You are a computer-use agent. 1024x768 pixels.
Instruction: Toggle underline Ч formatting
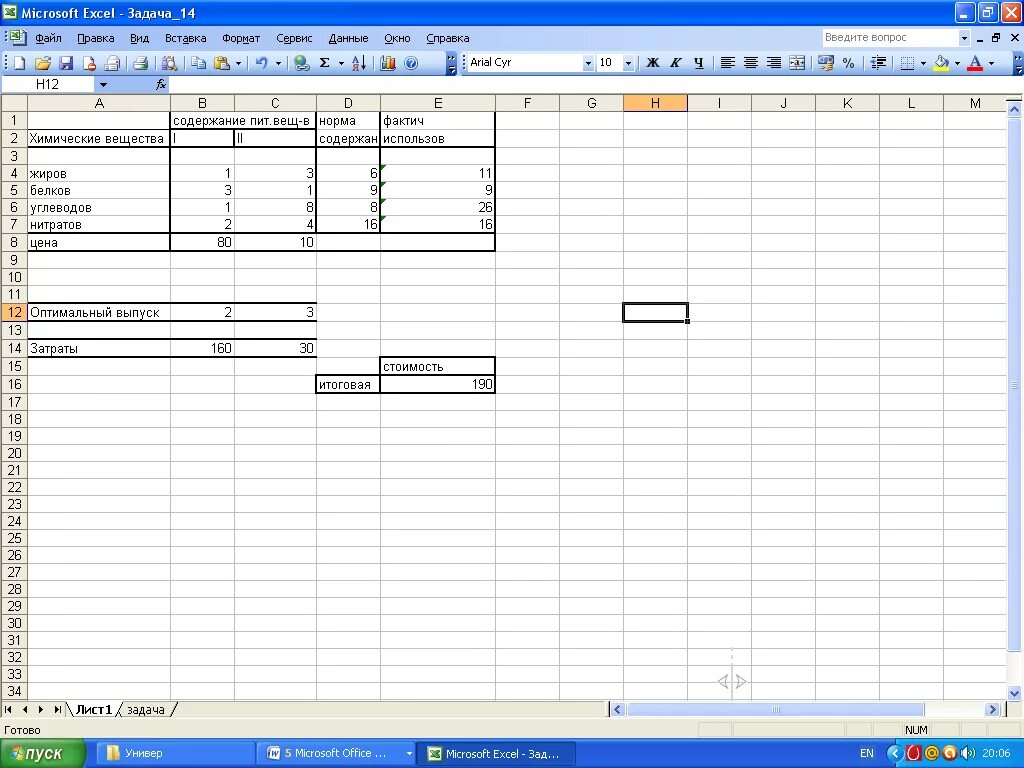[699, 63]
